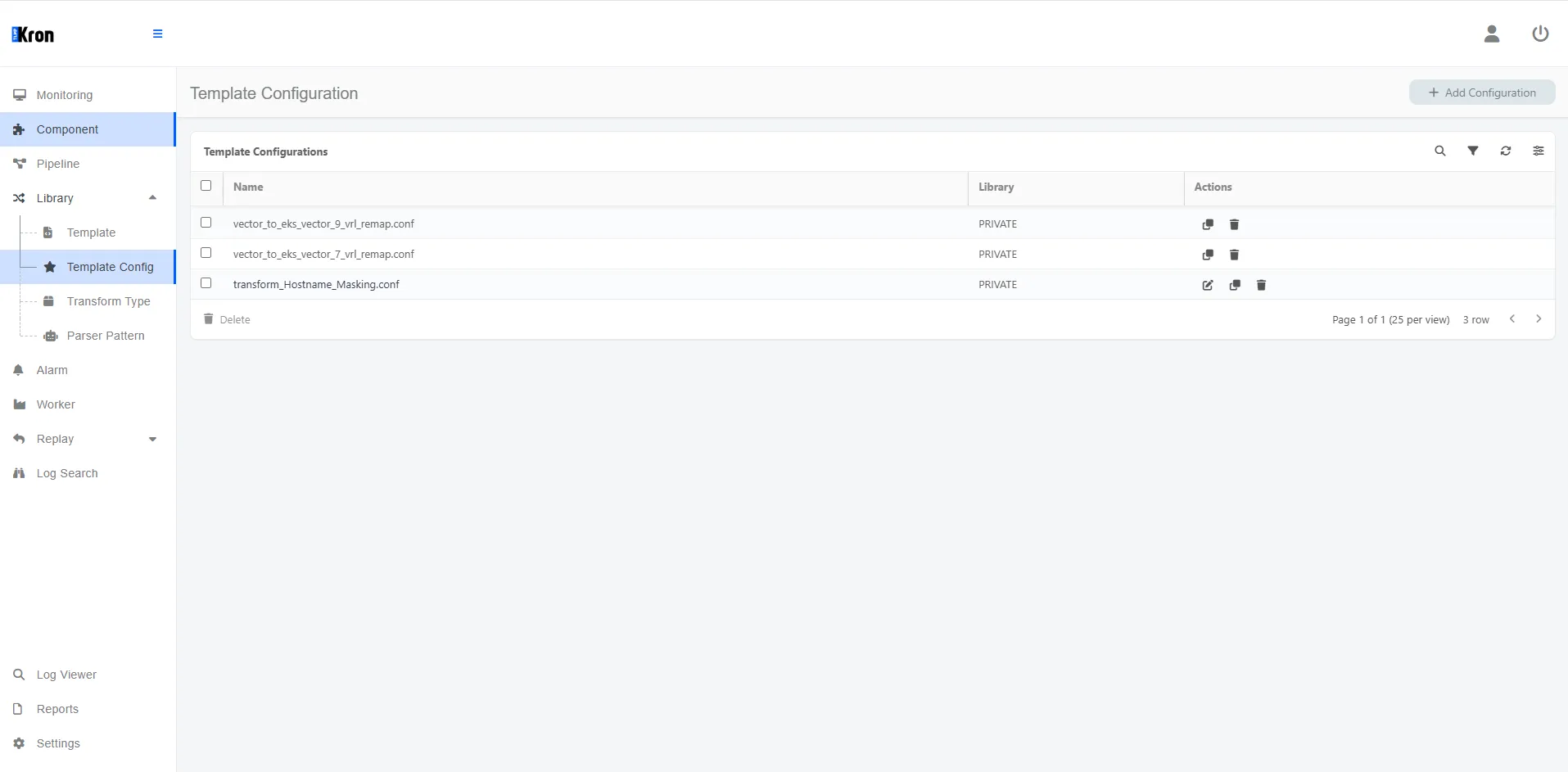Click the power logout icon
The image size is (1568, 772).
pos(1540,34)
